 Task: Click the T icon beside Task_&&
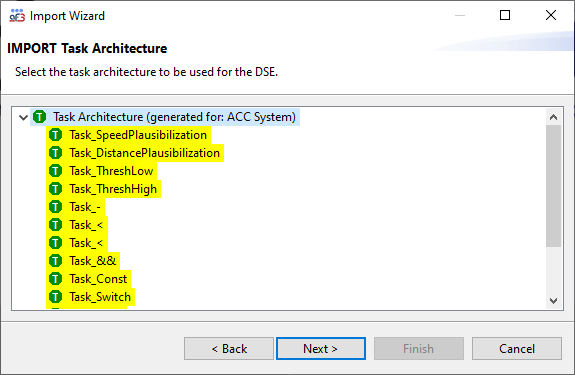click(56, 261)
